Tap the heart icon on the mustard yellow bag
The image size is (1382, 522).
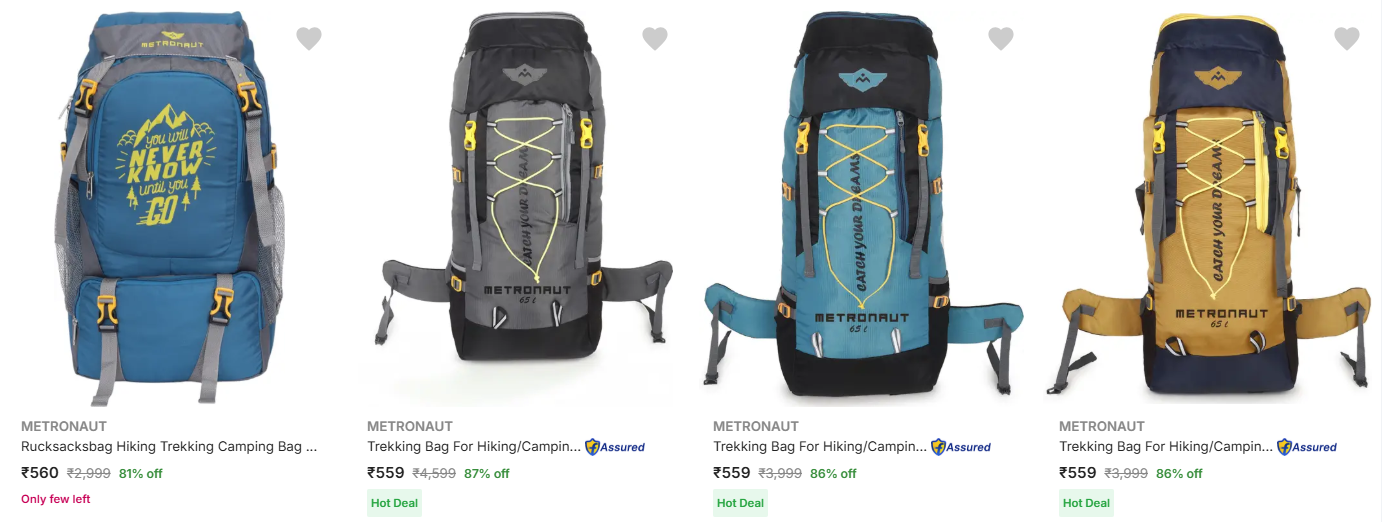tap(1347, 39)
